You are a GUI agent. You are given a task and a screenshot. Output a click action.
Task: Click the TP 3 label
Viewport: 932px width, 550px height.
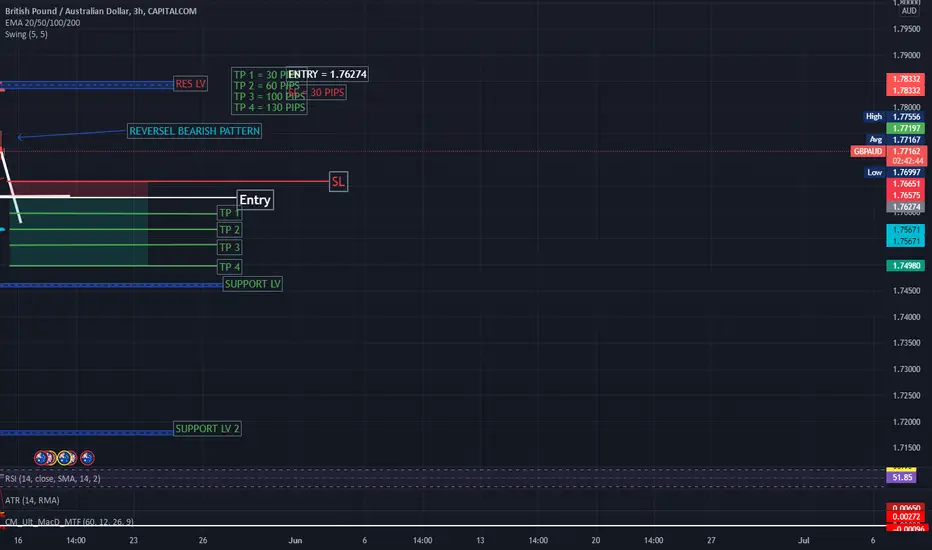tap(229, 247)
